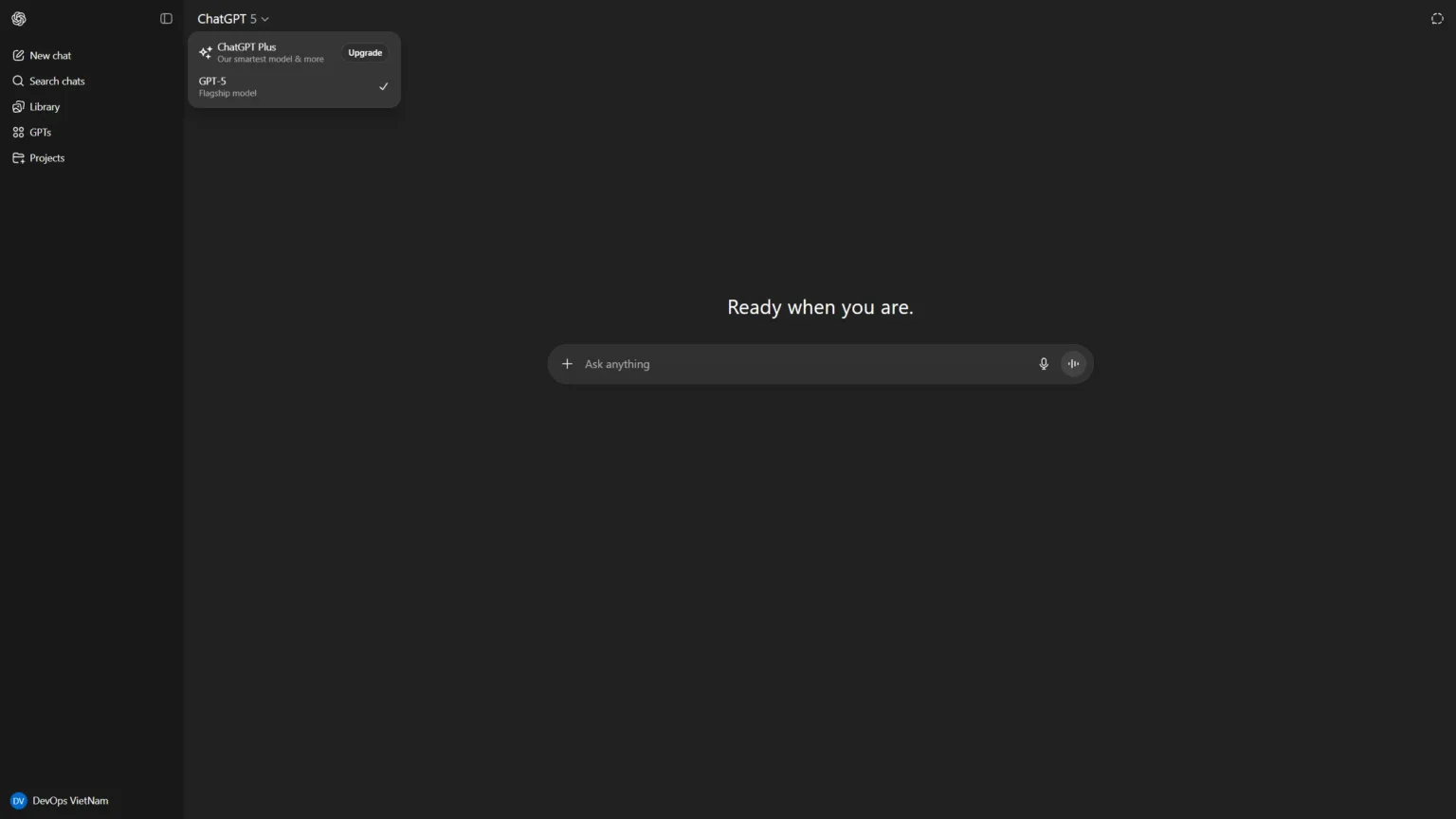Open Projects in the sidebar
The width and height of the screenshot is (1456, 819).
(46, 158)
